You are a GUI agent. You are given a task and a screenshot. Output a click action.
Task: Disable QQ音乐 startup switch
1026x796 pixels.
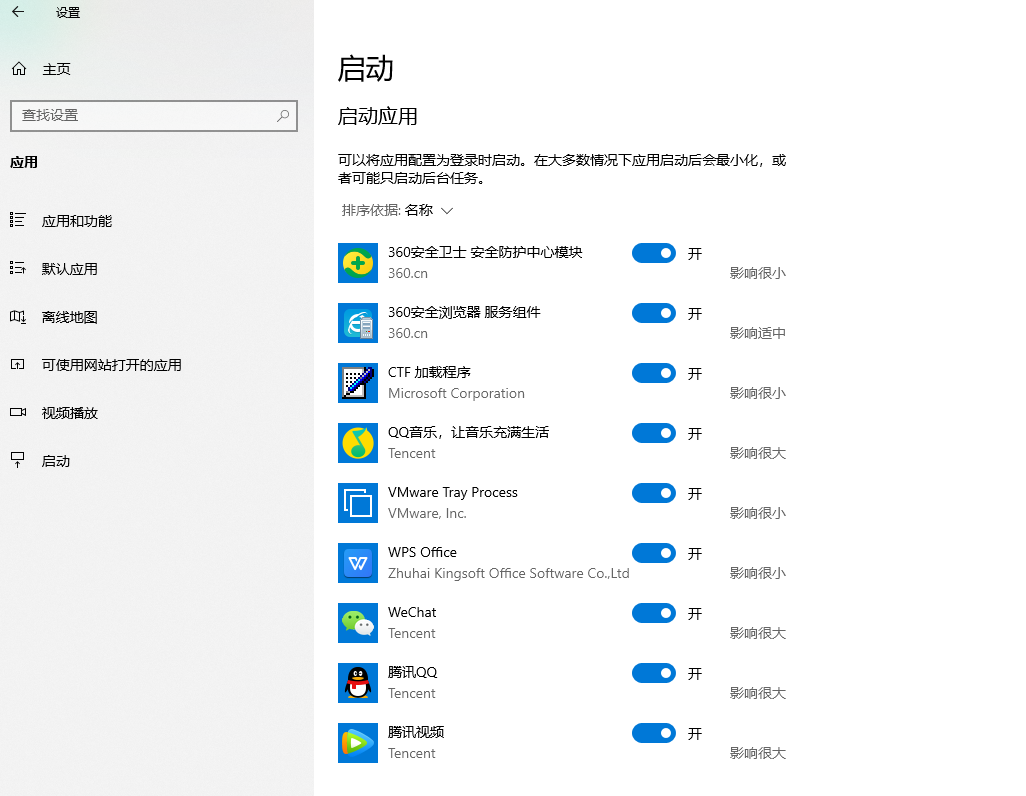653,433
